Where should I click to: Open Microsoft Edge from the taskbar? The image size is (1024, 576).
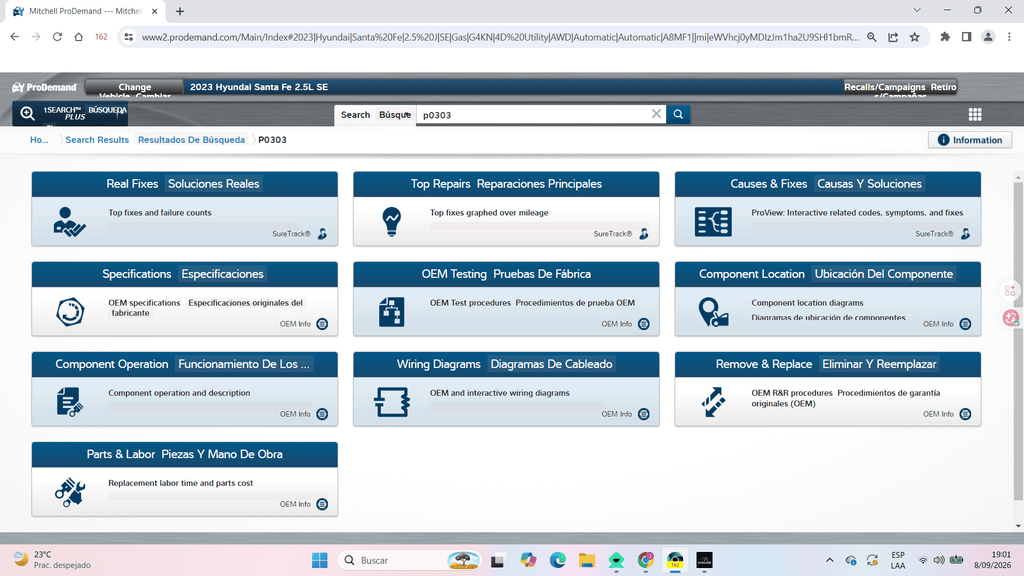[x=558, y=560]
